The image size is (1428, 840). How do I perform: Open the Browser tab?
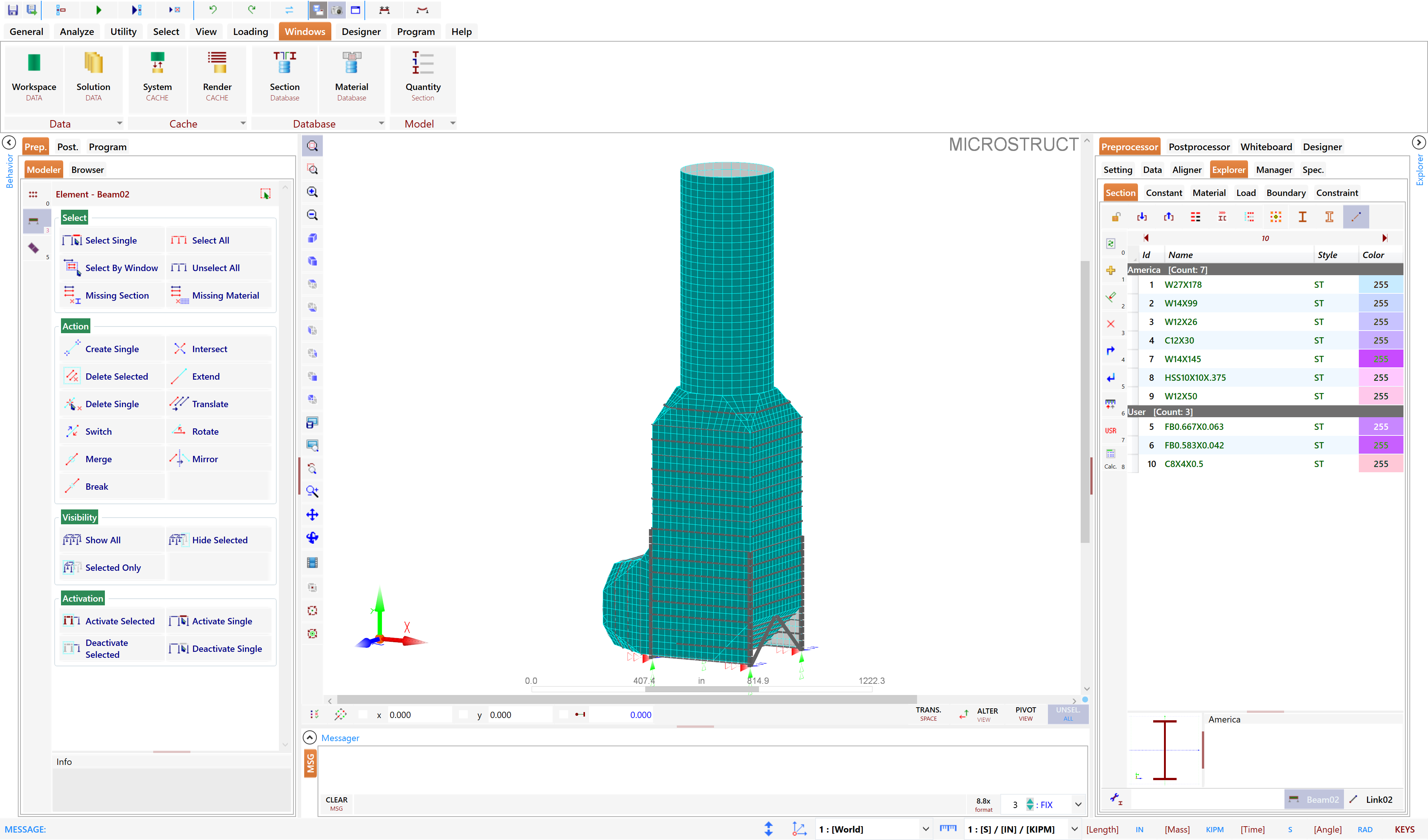click(87, 170)
